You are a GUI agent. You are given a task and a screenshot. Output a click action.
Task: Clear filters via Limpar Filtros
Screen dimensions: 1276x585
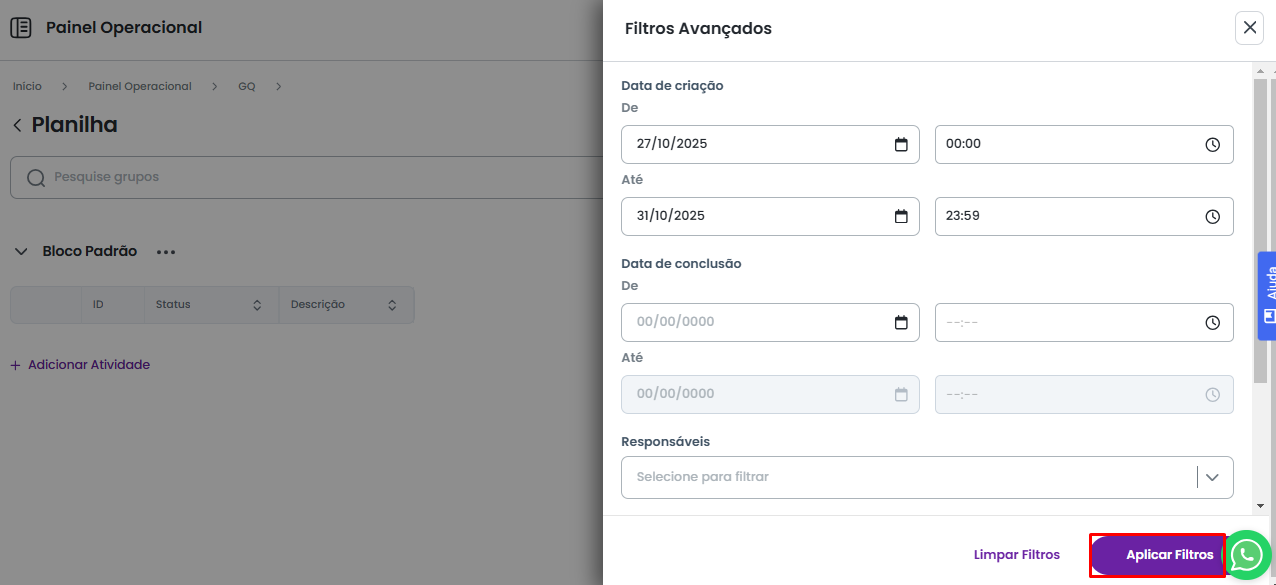click(x=1016, y=555)
